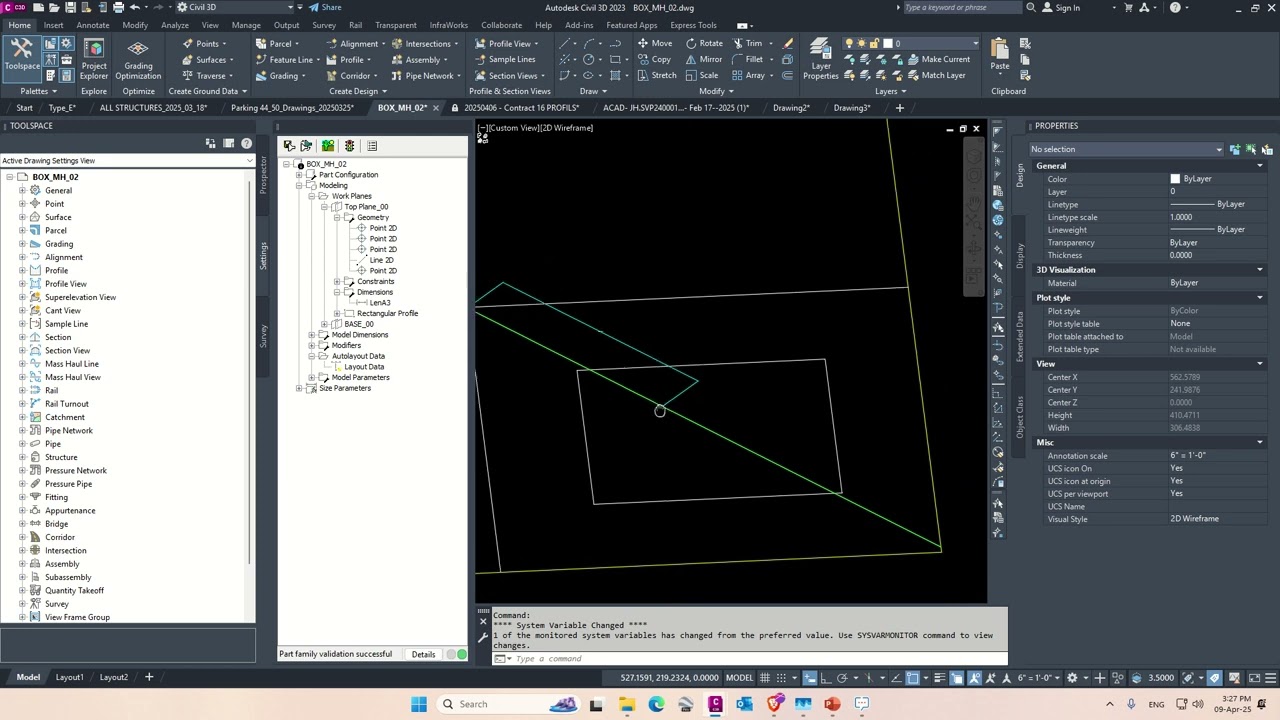Select the Stretch tool
This screenshot has height=720, width=1280.
point(657,75)
